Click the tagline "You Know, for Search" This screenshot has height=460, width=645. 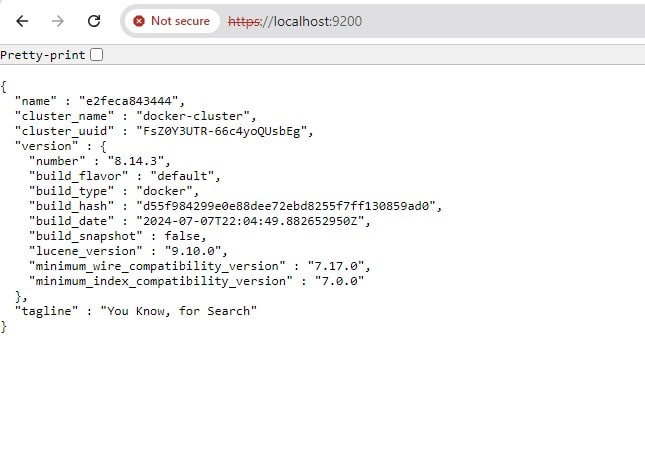pyautogui.click(x=179, y=311)
